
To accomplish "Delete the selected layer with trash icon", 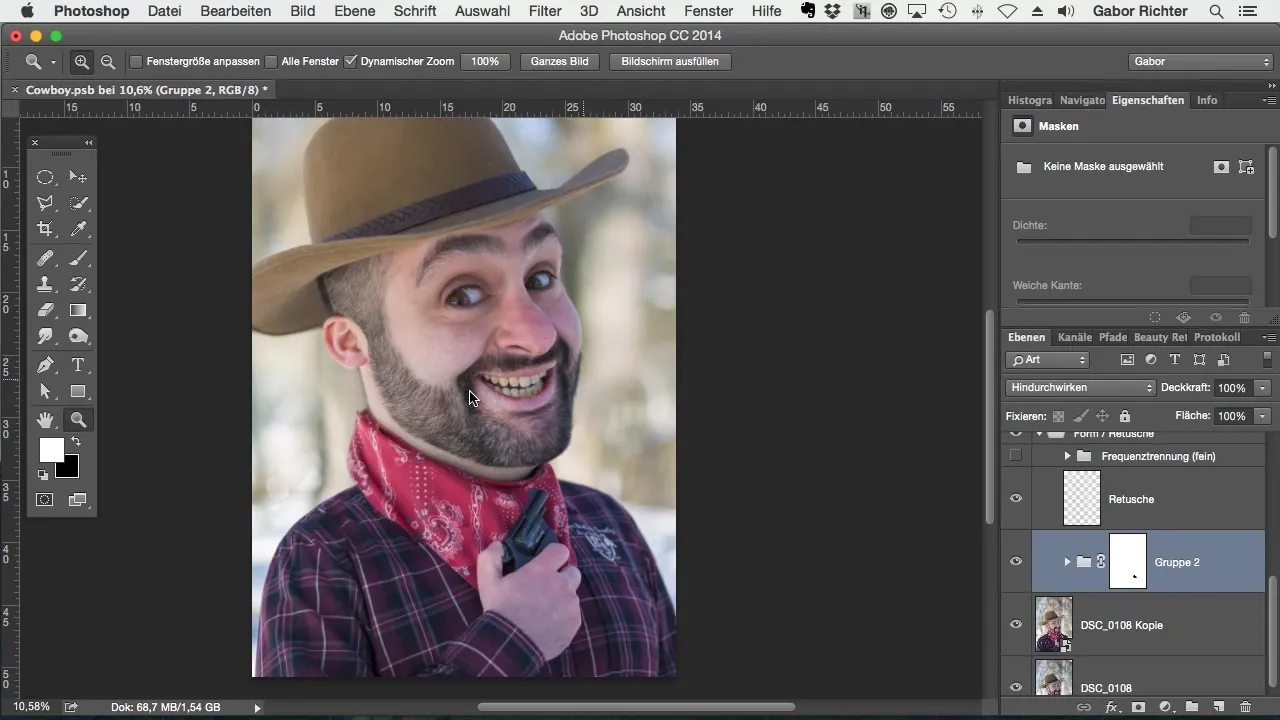I will click(1245, 707).
